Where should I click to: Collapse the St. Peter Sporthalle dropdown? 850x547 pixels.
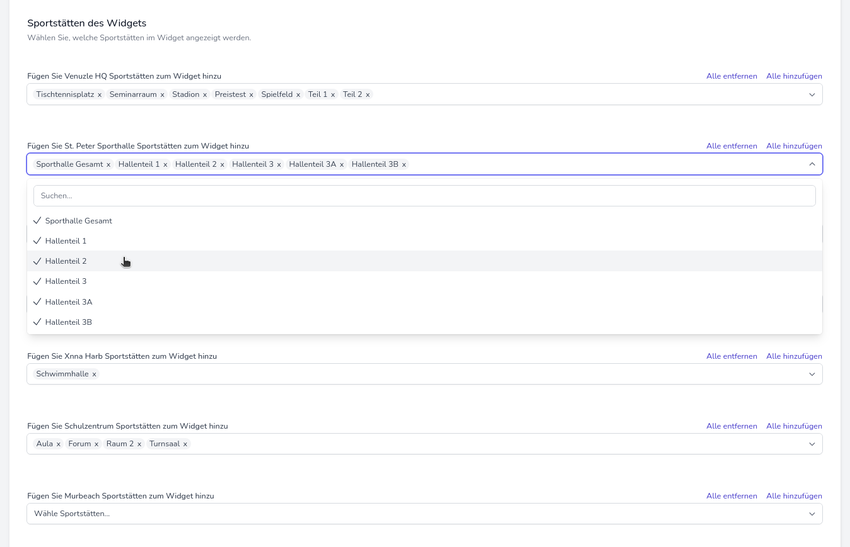coord(811,165)
